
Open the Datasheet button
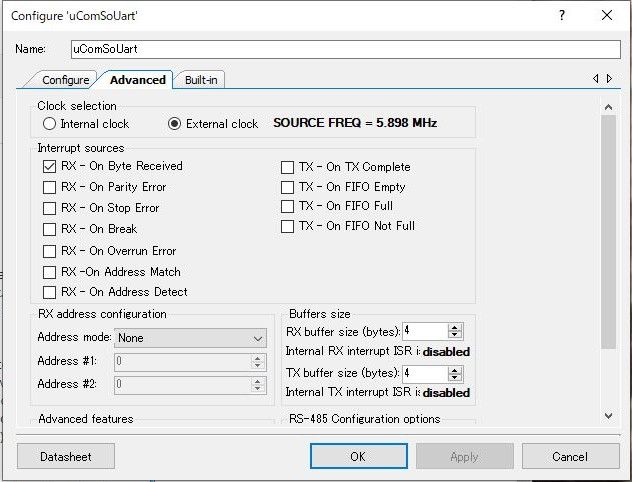coord(66,456)
